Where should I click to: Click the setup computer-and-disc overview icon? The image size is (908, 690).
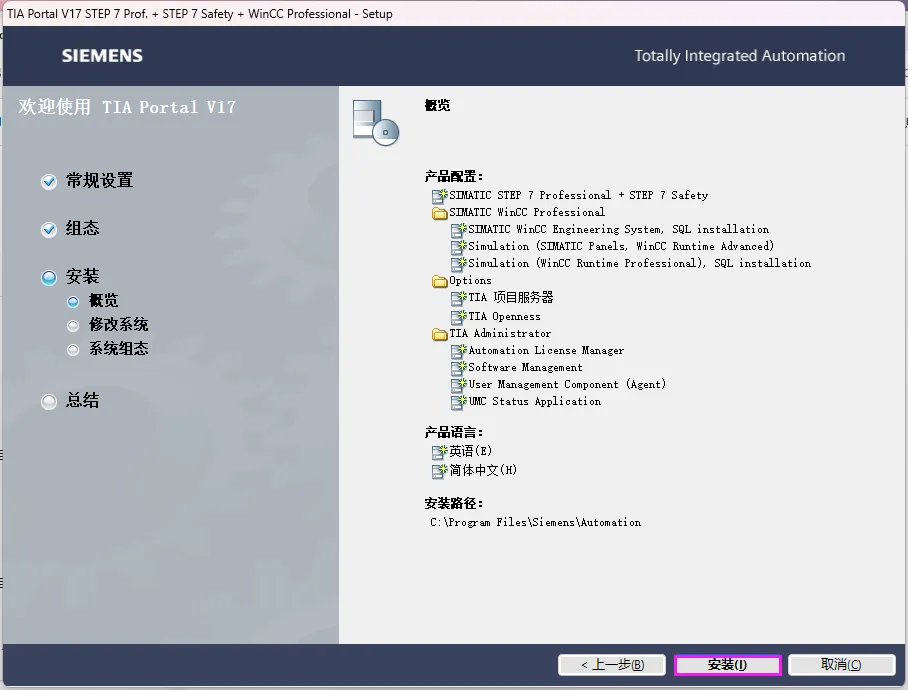pos(376,122)
